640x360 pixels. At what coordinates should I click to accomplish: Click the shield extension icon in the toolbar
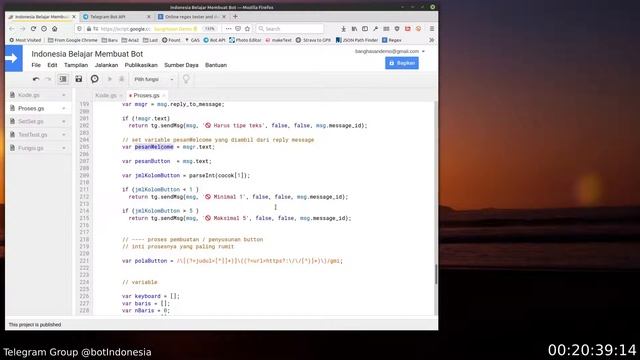[x=397, y=29]
